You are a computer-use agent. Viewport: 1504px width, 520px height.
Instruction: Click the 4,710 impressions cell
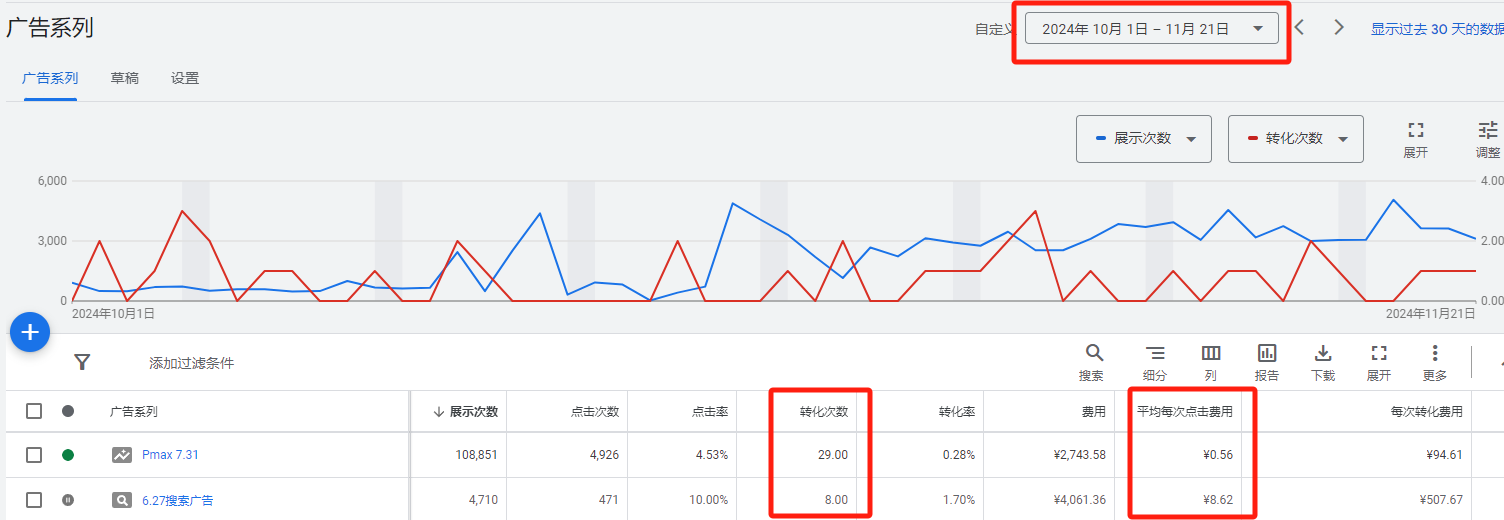tap(483, 500)
